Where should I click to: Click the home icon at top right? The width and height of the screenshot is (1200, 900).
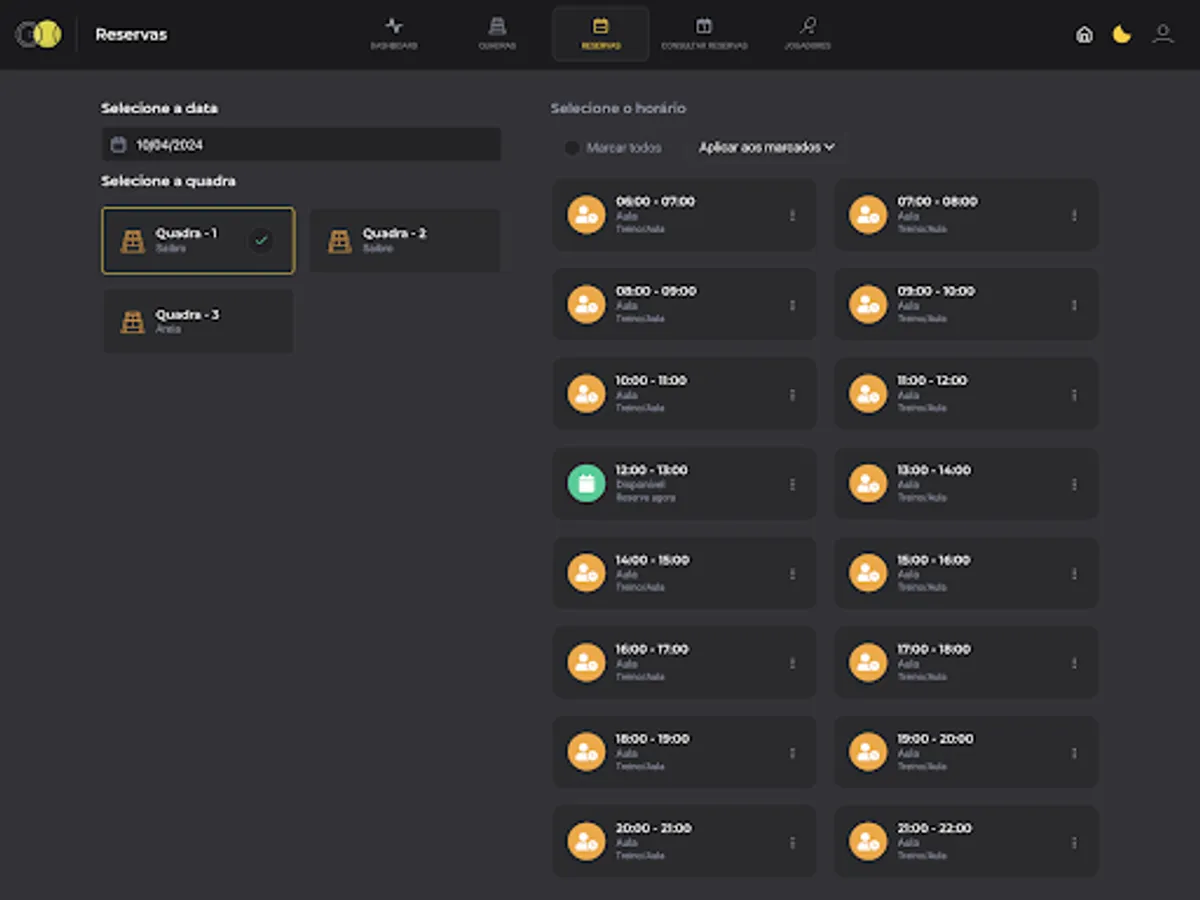click(x=1084, y=34)
